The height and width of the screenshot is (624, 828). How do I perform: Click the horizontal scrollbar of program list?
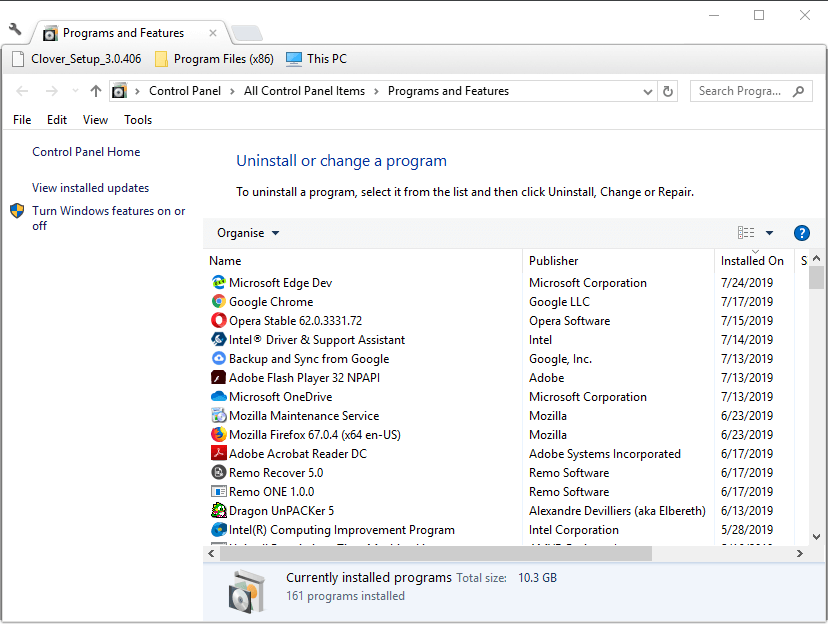[436, 554]
